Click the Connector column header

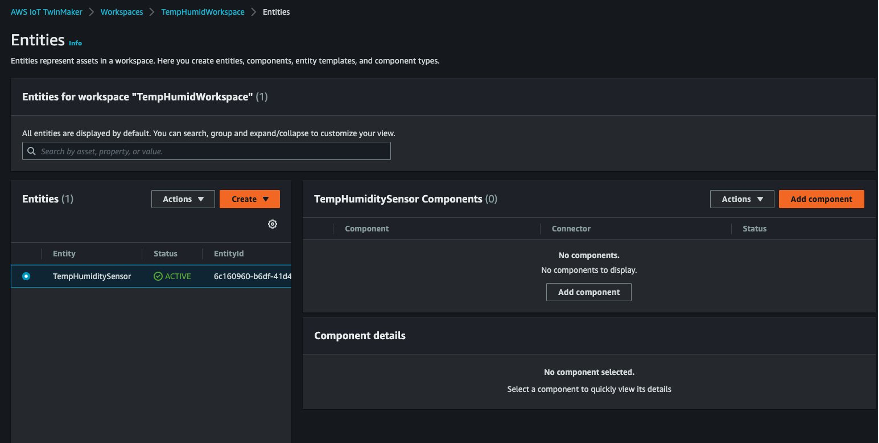pos(571,229)
